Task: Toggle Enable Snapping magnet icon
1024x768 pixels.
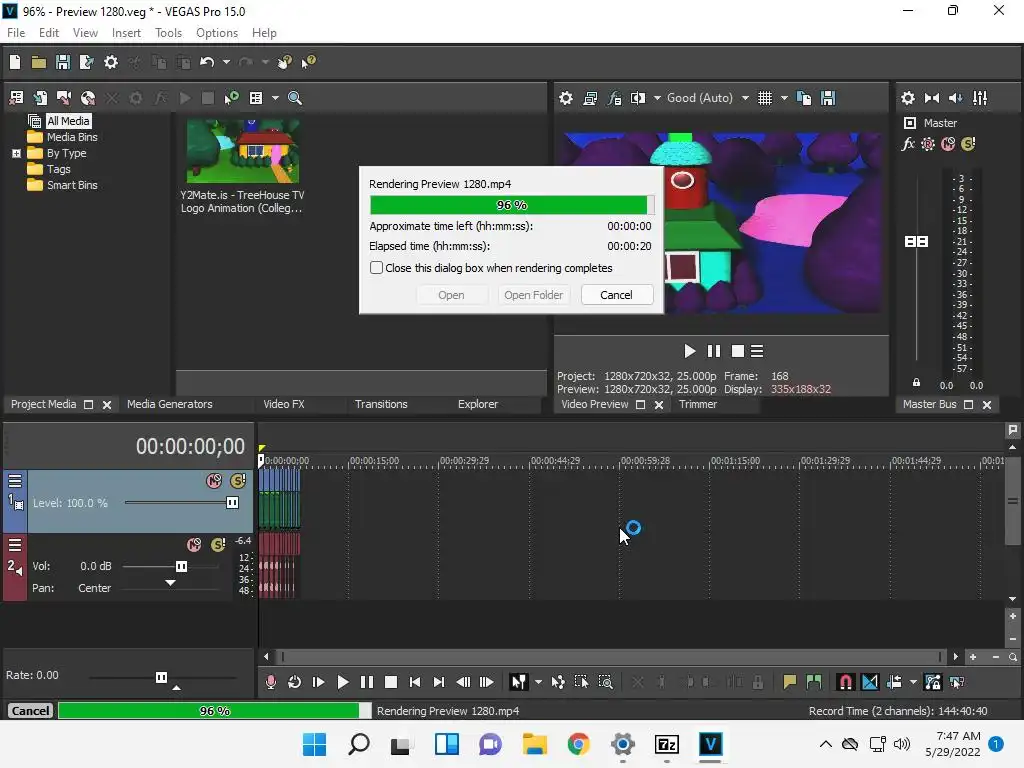Action: coord(845,682)
